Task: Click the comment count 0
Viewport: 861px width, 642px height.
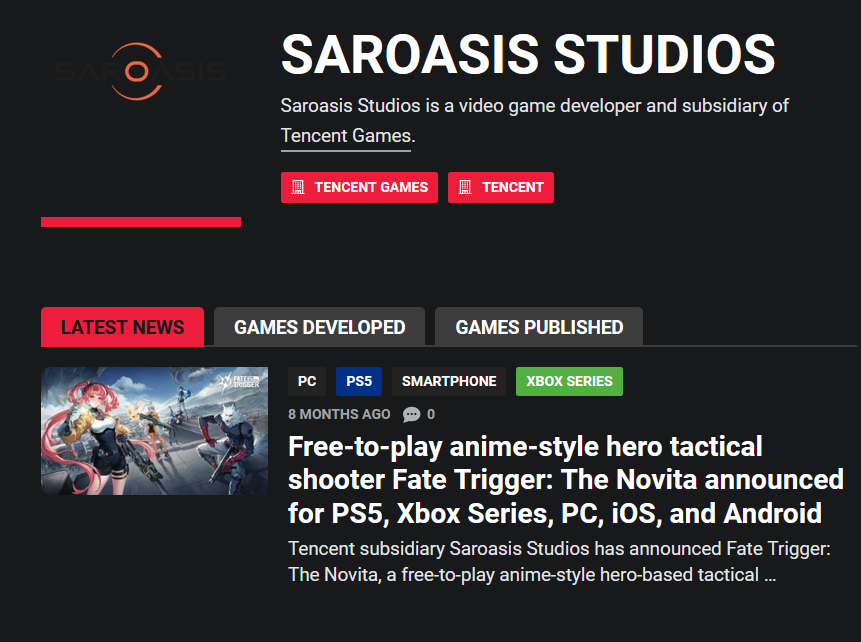Action: 431,414
